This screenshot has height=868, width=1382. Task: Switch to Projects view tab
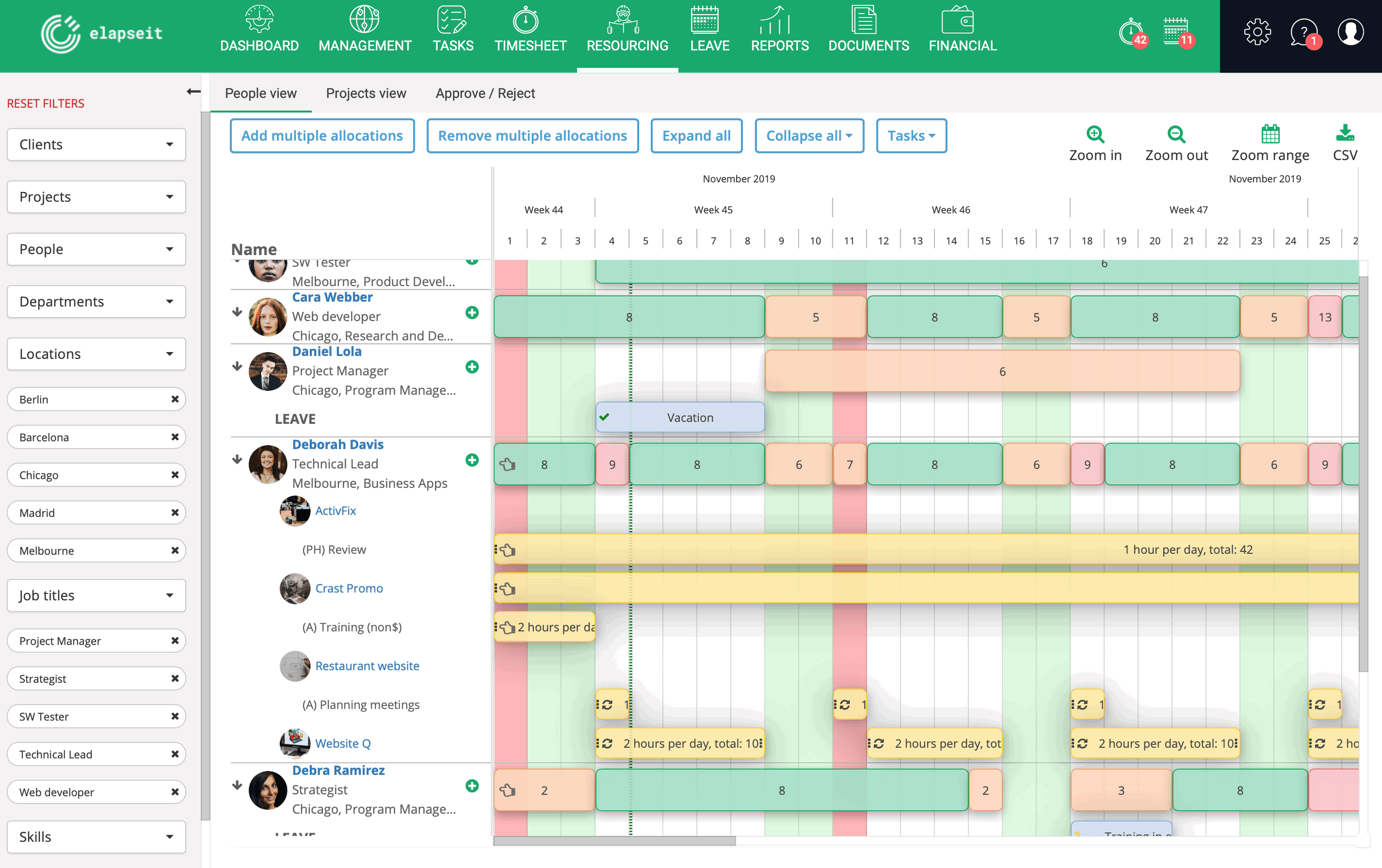[x=366, y=94]
